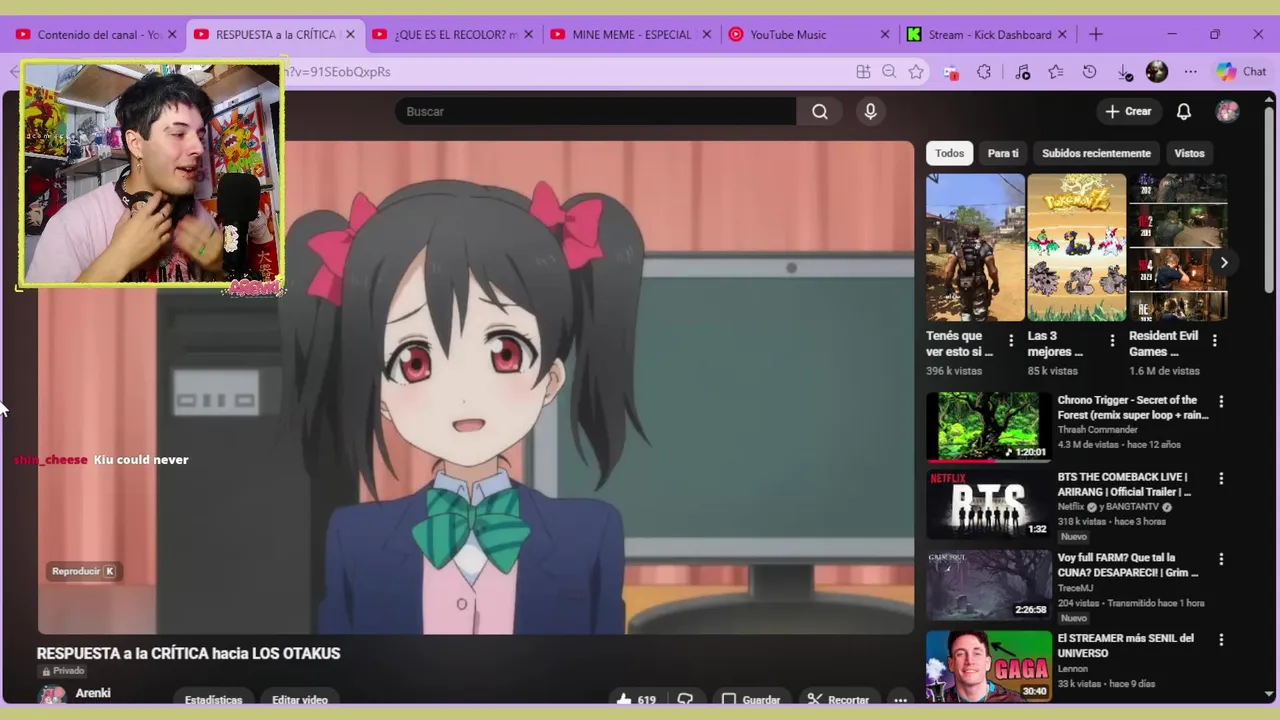The image size is (1280, 720).
Task: Click the Buscar search field
Action: (x=596, y=111)
